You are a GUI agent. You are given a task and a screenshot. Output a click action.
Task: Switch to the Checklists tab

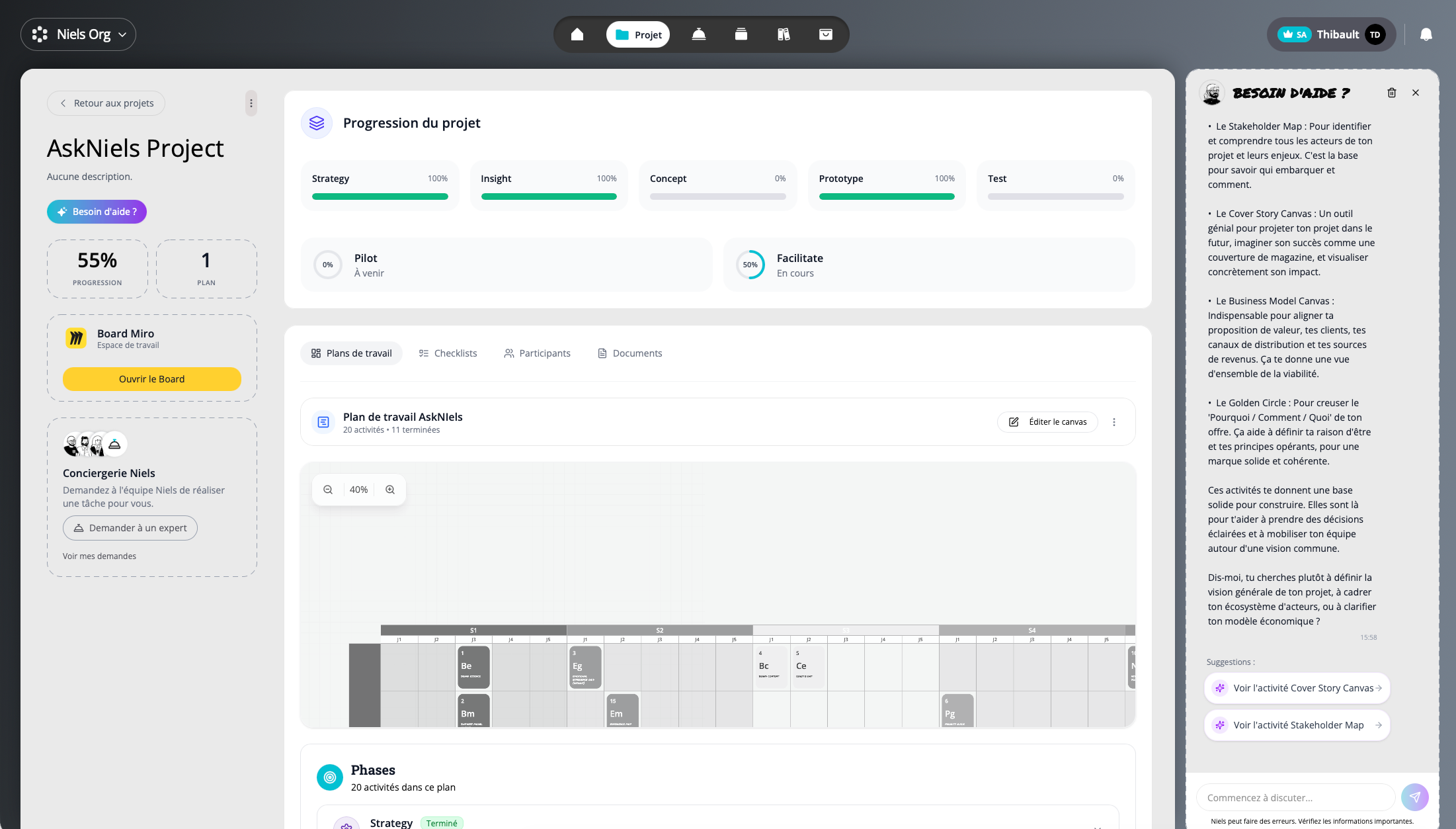448,353
